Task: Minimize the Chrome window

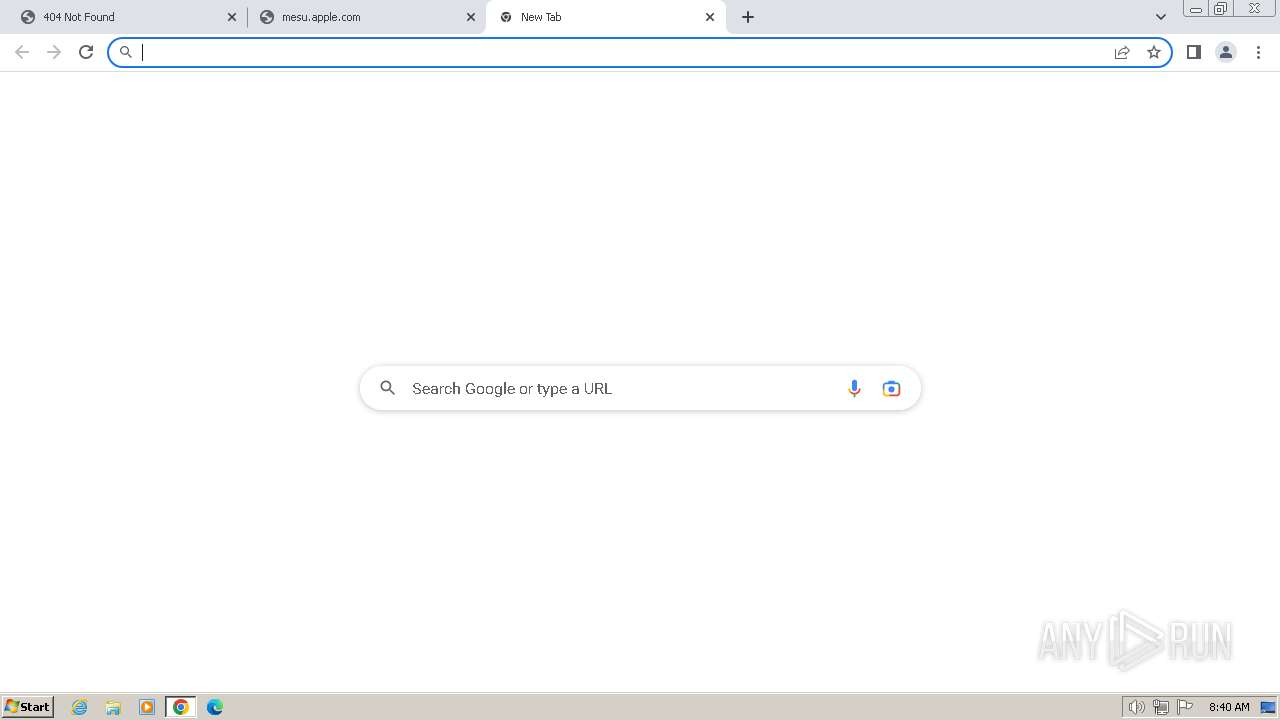Action: (1196, 9)
